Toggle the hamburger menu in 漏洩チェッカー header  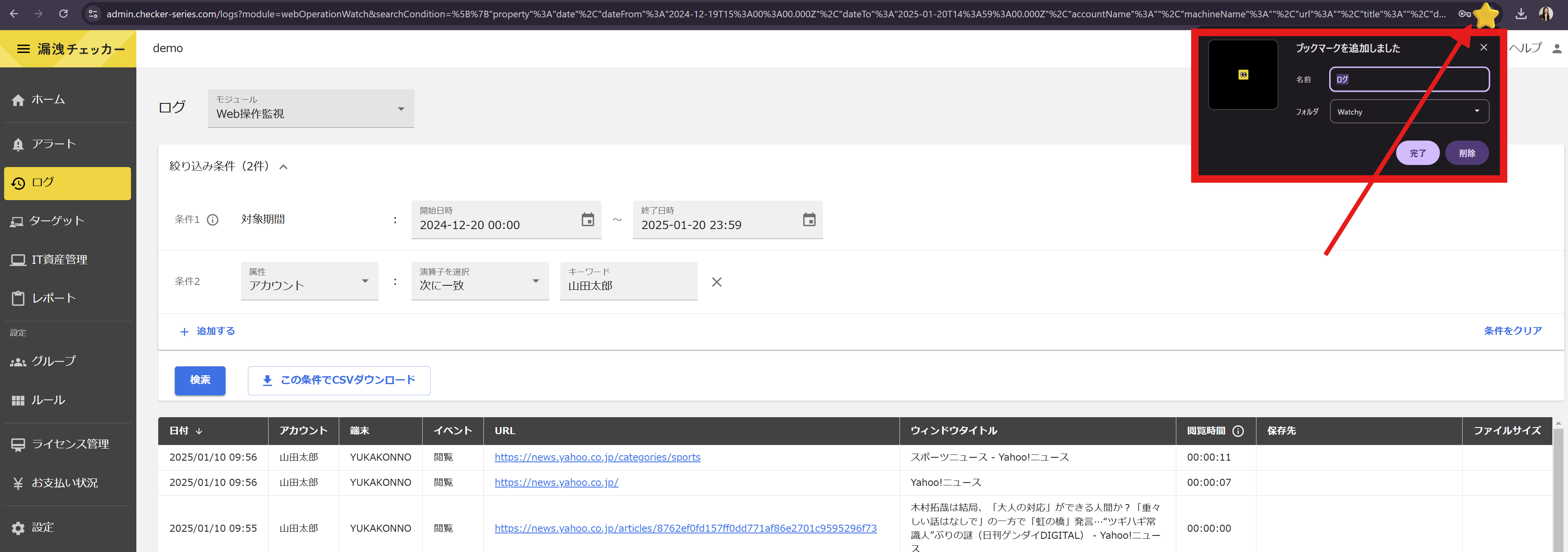(x=23, y=49)
